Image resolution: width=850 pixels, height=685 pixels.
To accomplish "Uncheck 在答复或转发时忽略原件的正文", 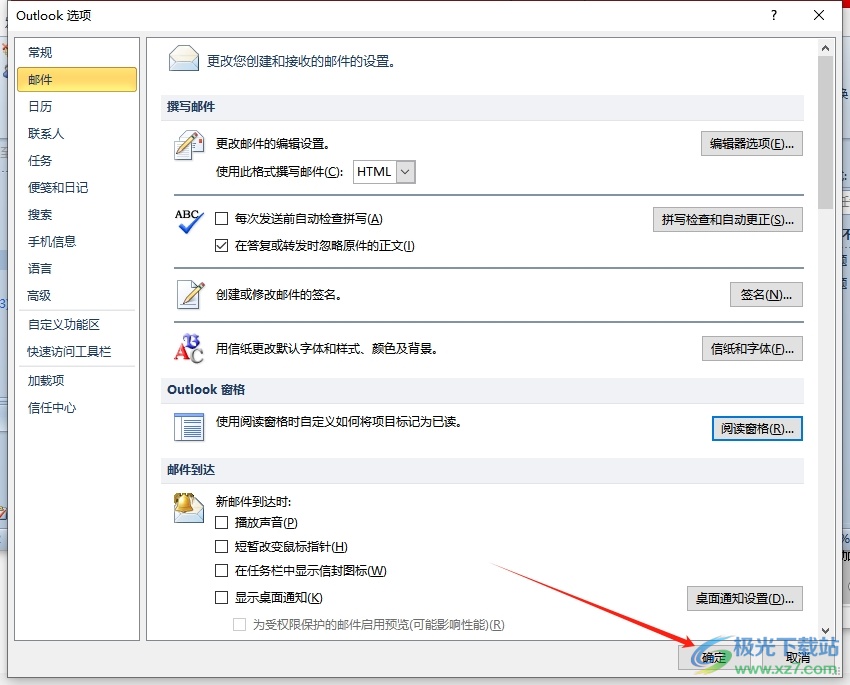I will click(x=221, y=245).
